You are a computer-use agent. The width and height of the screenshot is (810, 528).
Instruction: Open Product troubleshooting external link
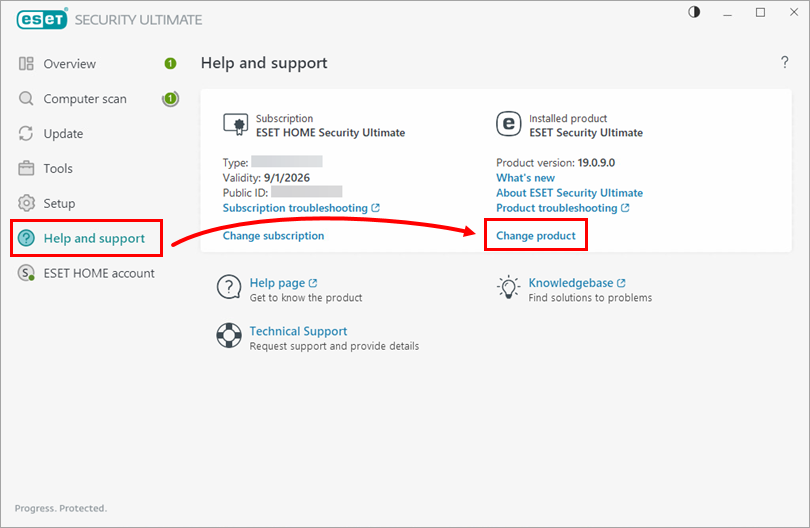[x=562, y=208]
